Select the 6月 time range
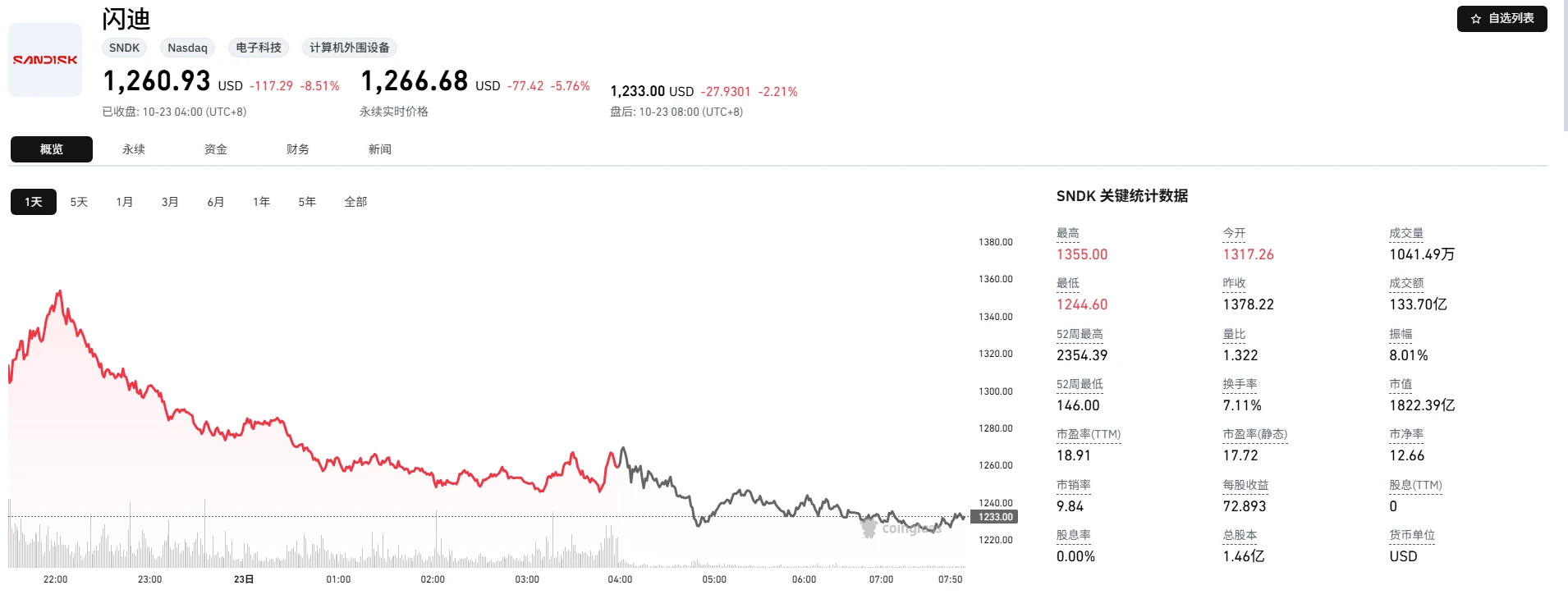This screenshot has width=1568, height=599. [x=216, y=202]
